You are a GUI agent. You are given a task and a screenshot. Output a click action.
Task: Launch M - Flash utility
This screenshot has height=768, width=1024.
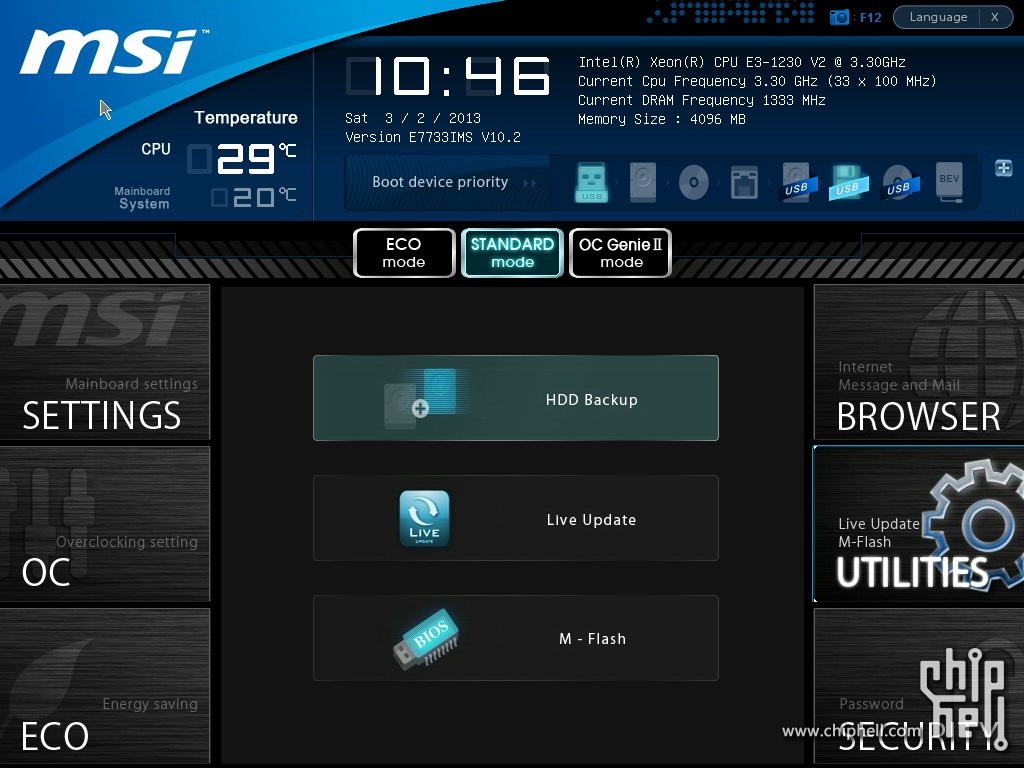click(x=516, y=638)
